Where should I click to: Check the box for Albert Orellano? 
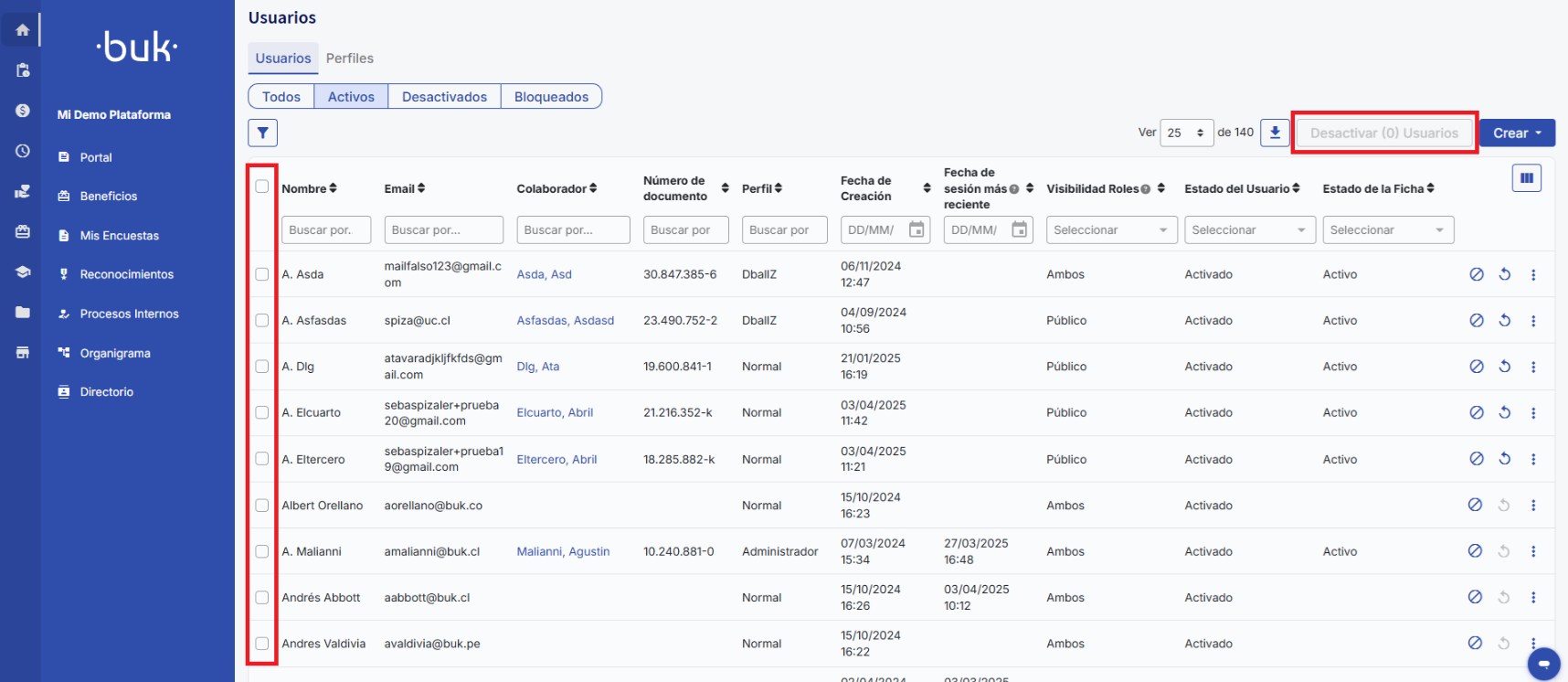262,506
